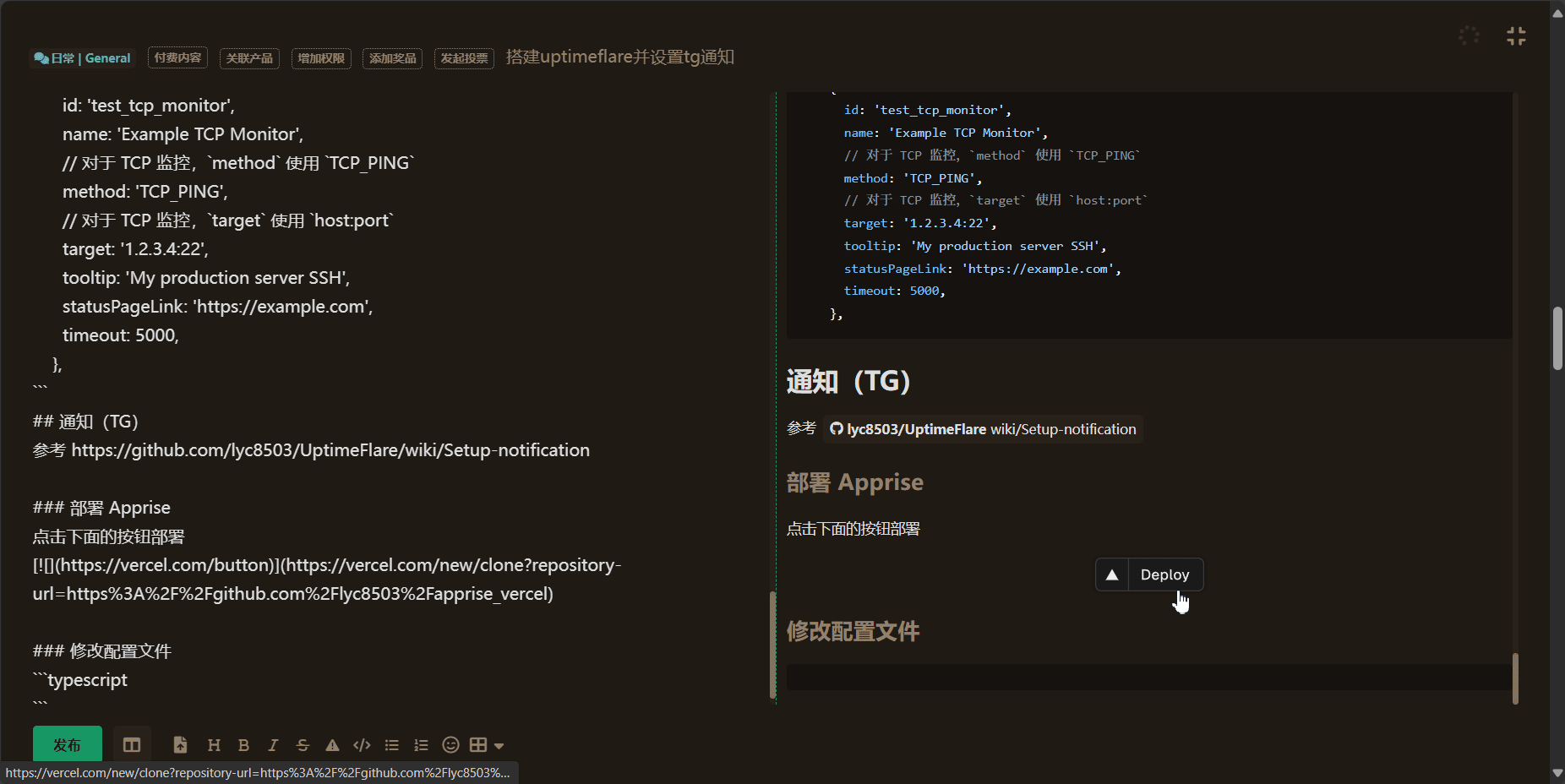Viewport: 1565px width, 784px height.
Task: Click the 关联产品 option button
Action: pos(249,58)
